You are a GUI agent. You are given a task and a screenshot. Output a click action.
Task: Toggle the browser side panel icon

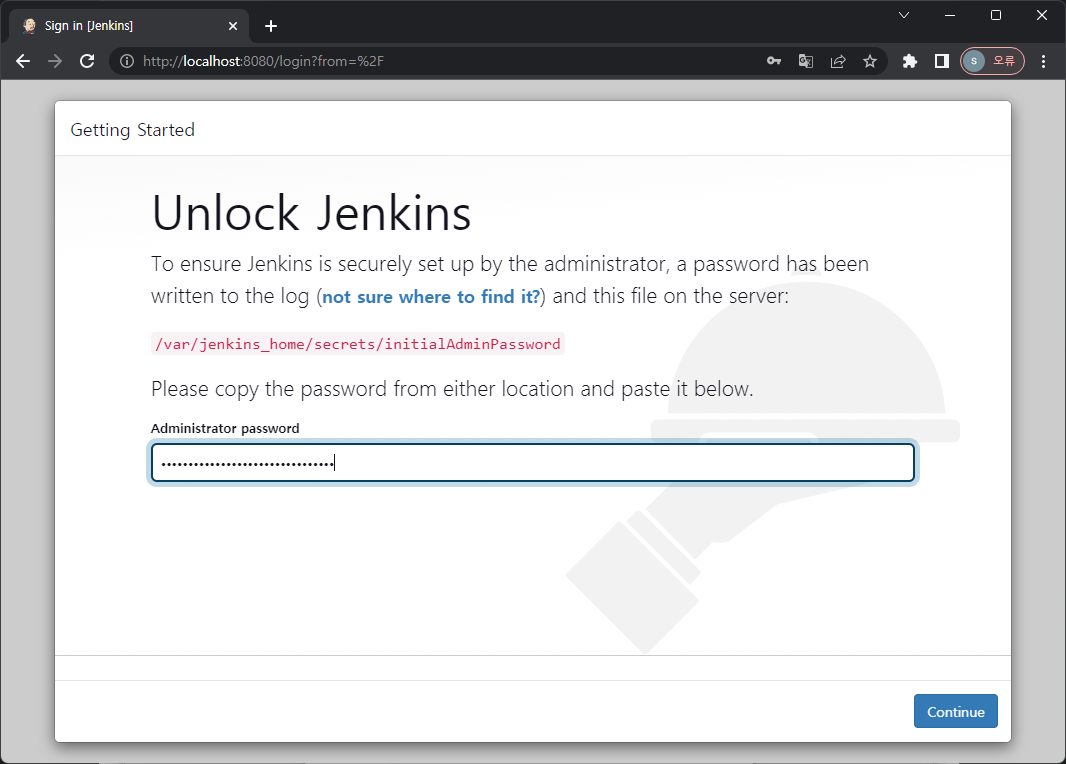click(942, 61)
